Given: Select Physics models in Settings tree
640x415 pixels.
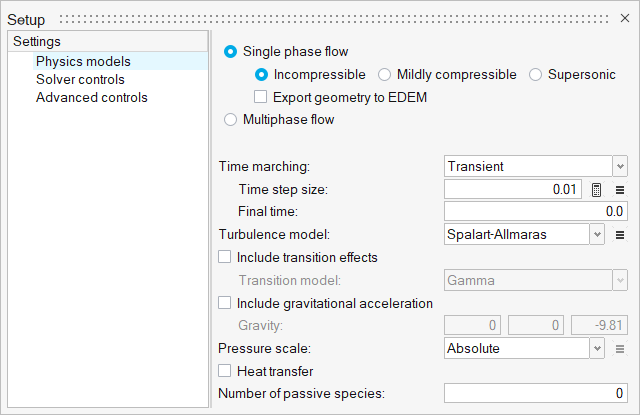Looking at the screenshot, I should [83, 61].
